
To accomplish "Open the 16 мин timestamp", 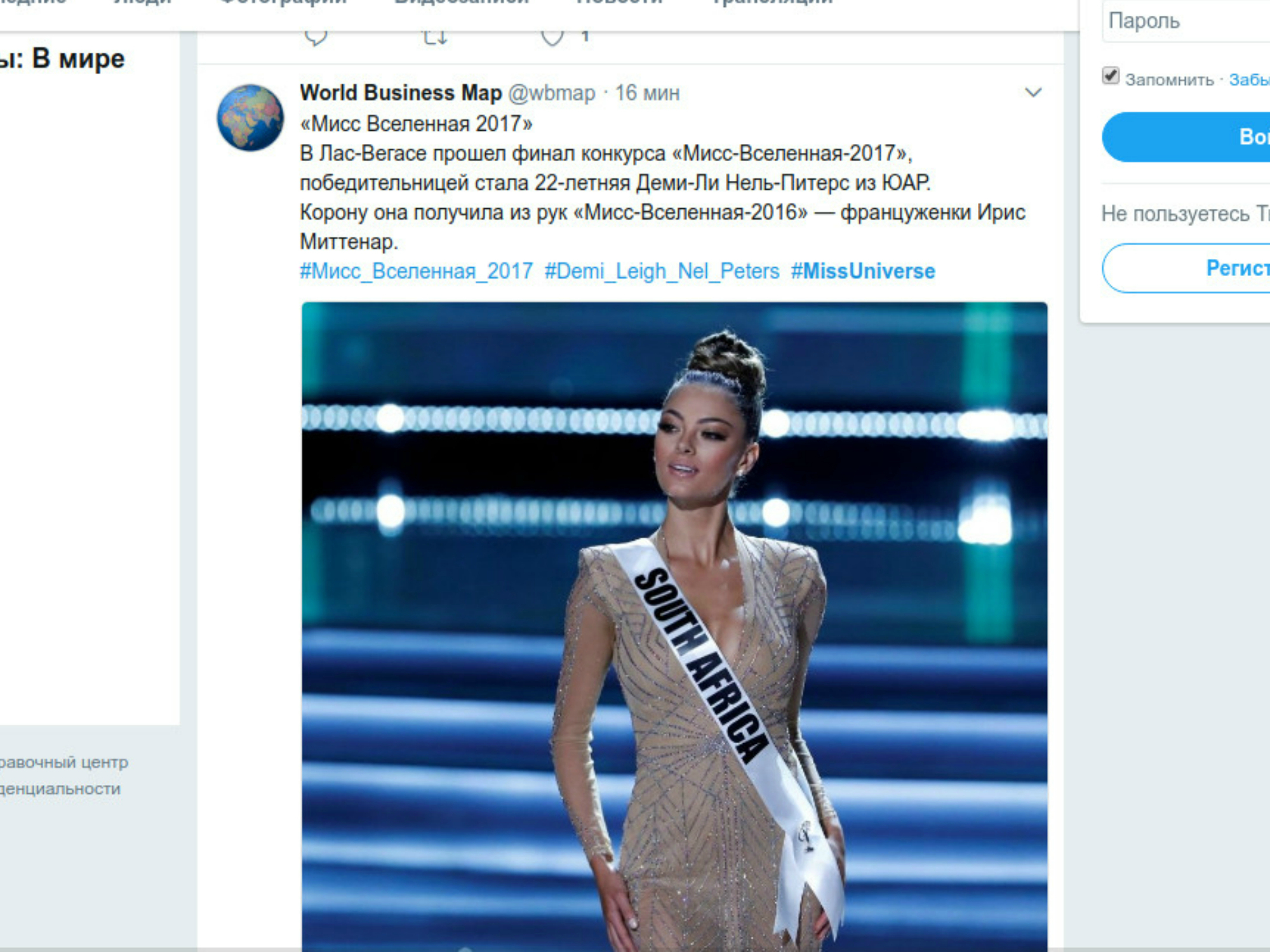I will (647, 93).
